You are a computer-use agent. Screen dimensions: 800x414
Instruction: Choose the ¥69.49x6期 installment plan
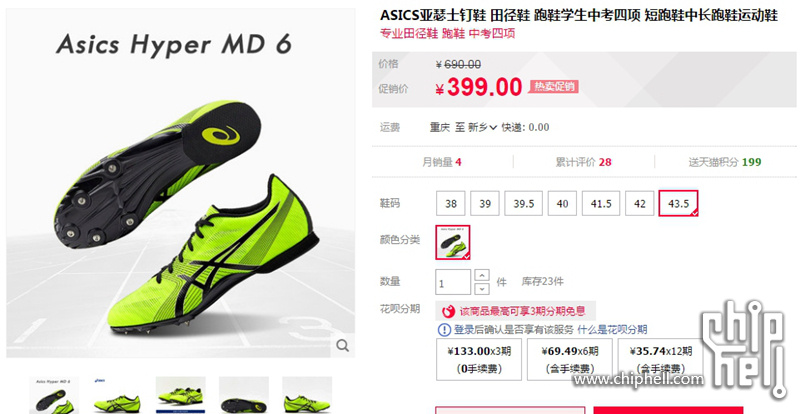(570, 359)
